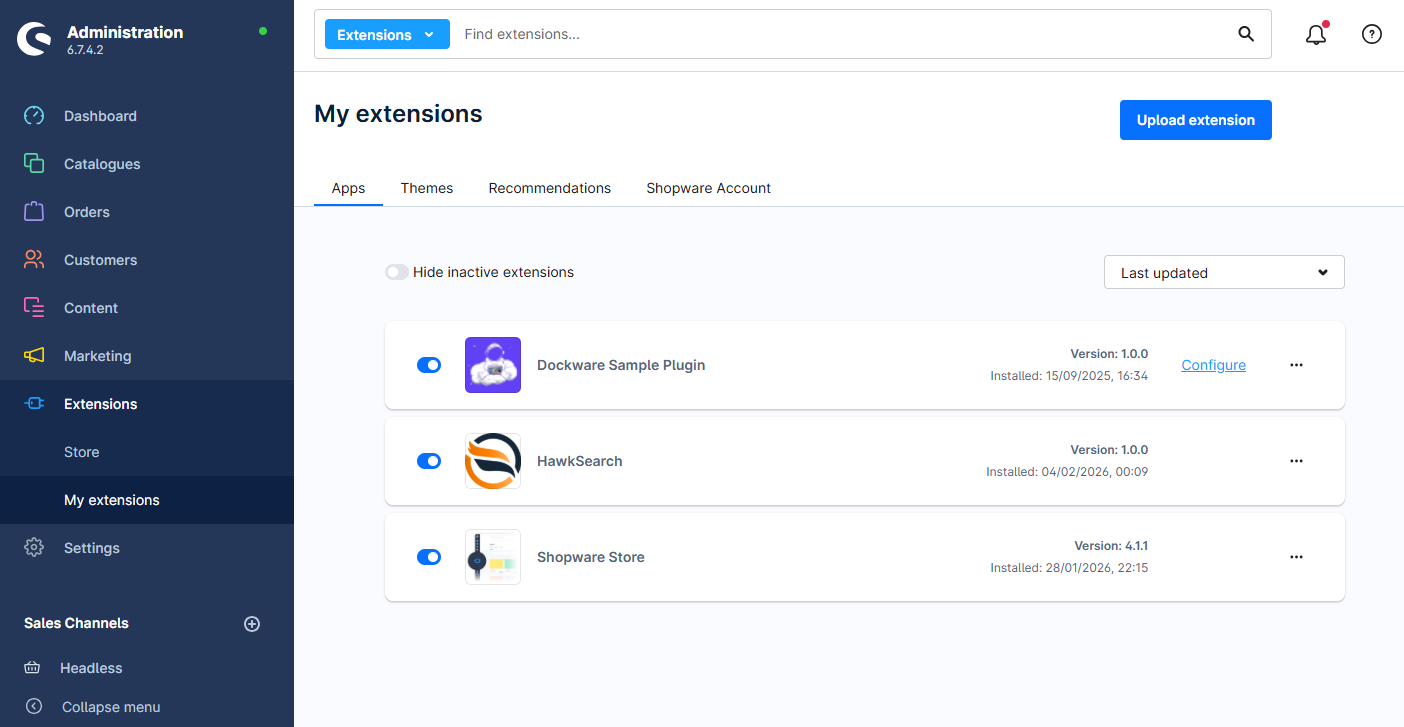Click the Extensions plug icon
Image resolution: width=1404 pixels, height=727 pixels.
pyautogui.click(x=34, y=404)
